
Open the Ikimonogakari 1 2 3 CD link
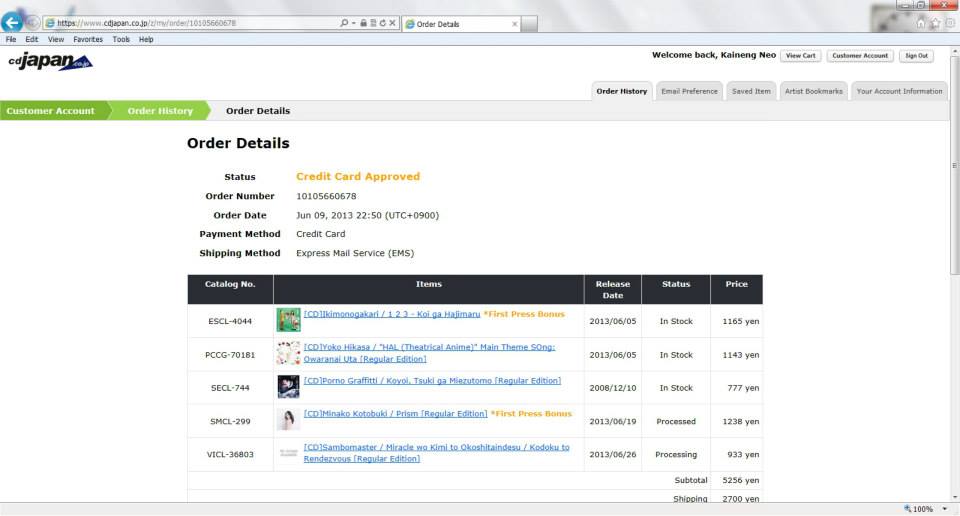coord(392,314)
